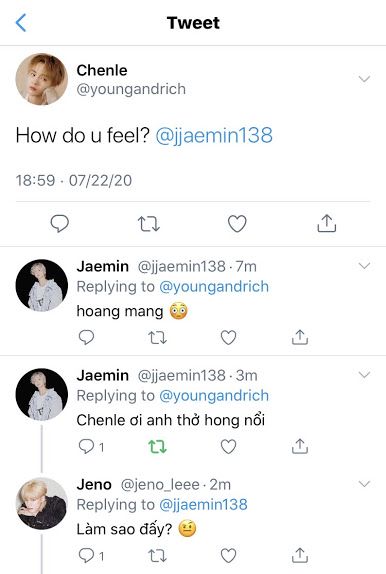Screen dimensions: 386x574
Task: Open Jeno's profile avatar
Action: point(41,503)
